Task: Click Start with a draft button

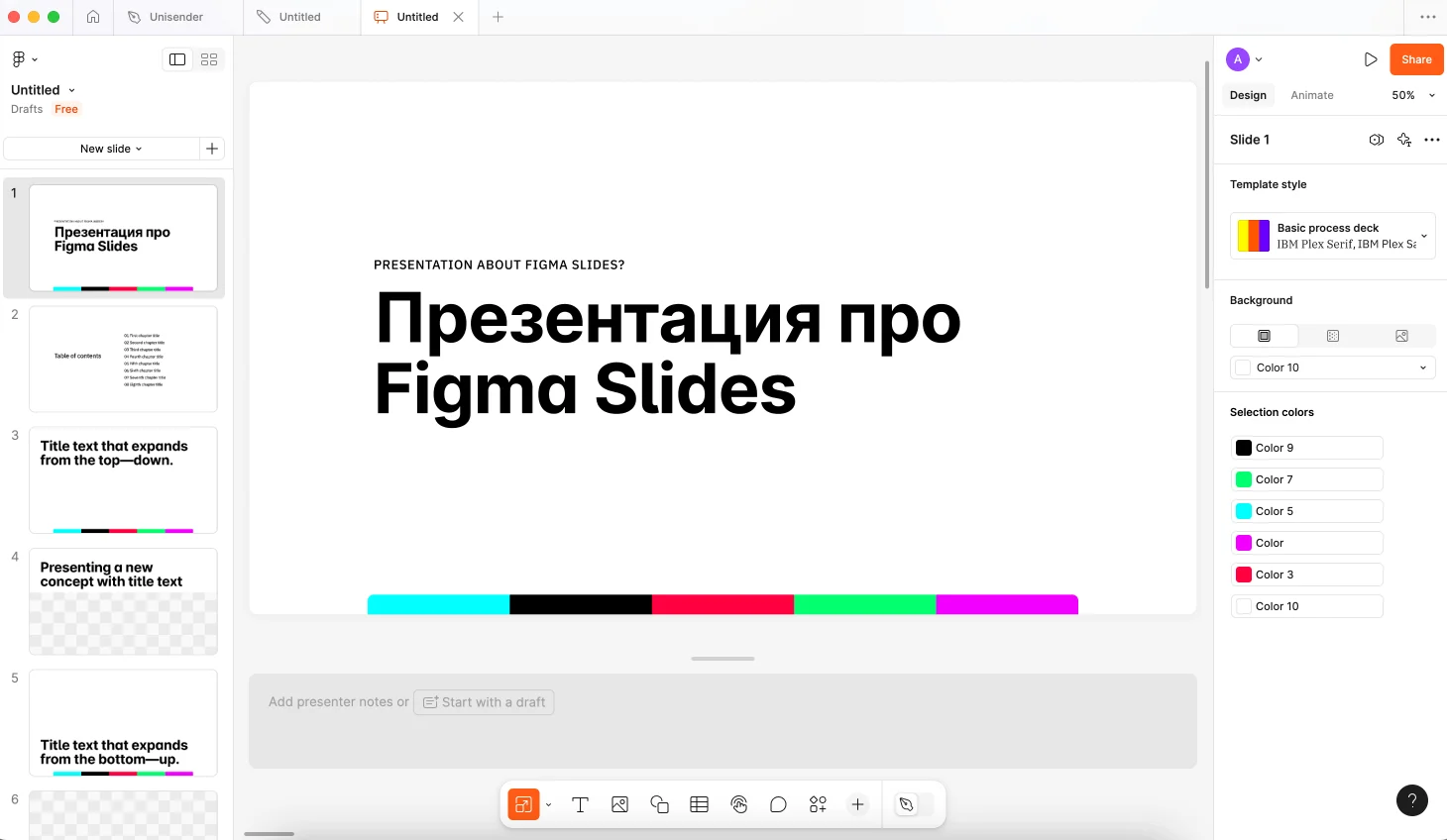Action: click(484, 702)
